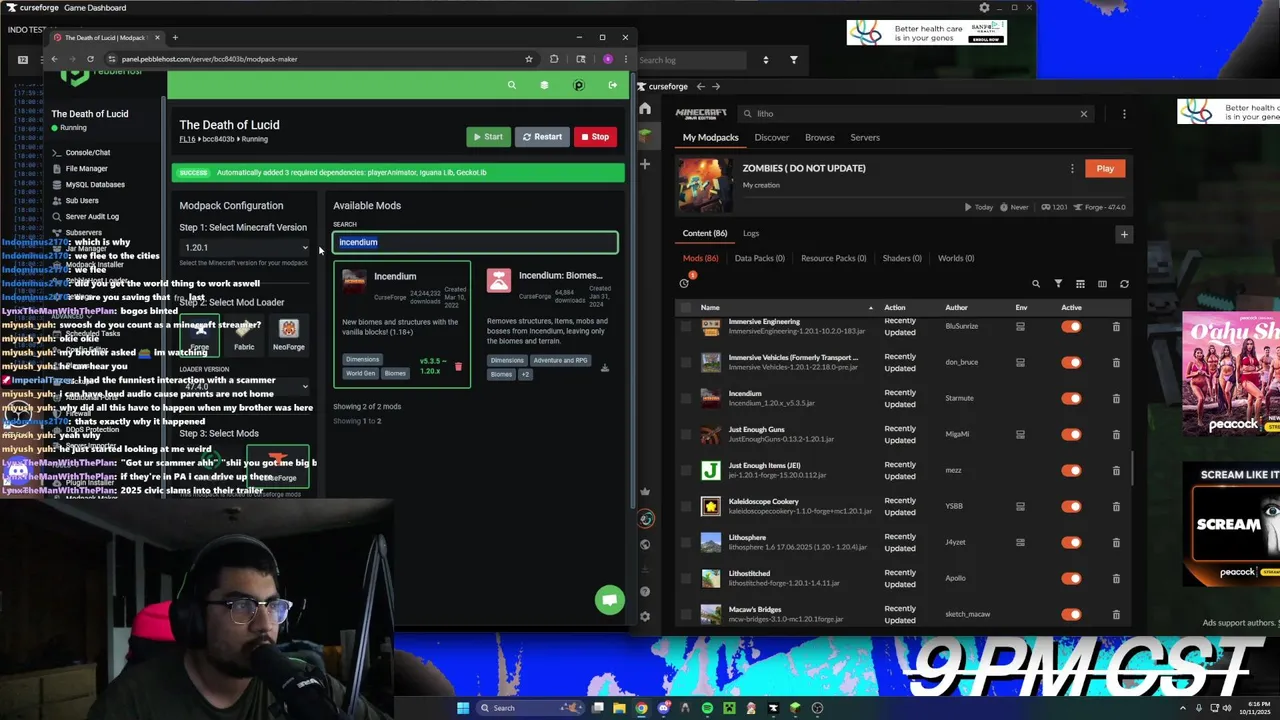This screenshot has height=720, width=1280.
Task: Open ZOMBIES modpack three-dot options
Action: (1072, 169)
